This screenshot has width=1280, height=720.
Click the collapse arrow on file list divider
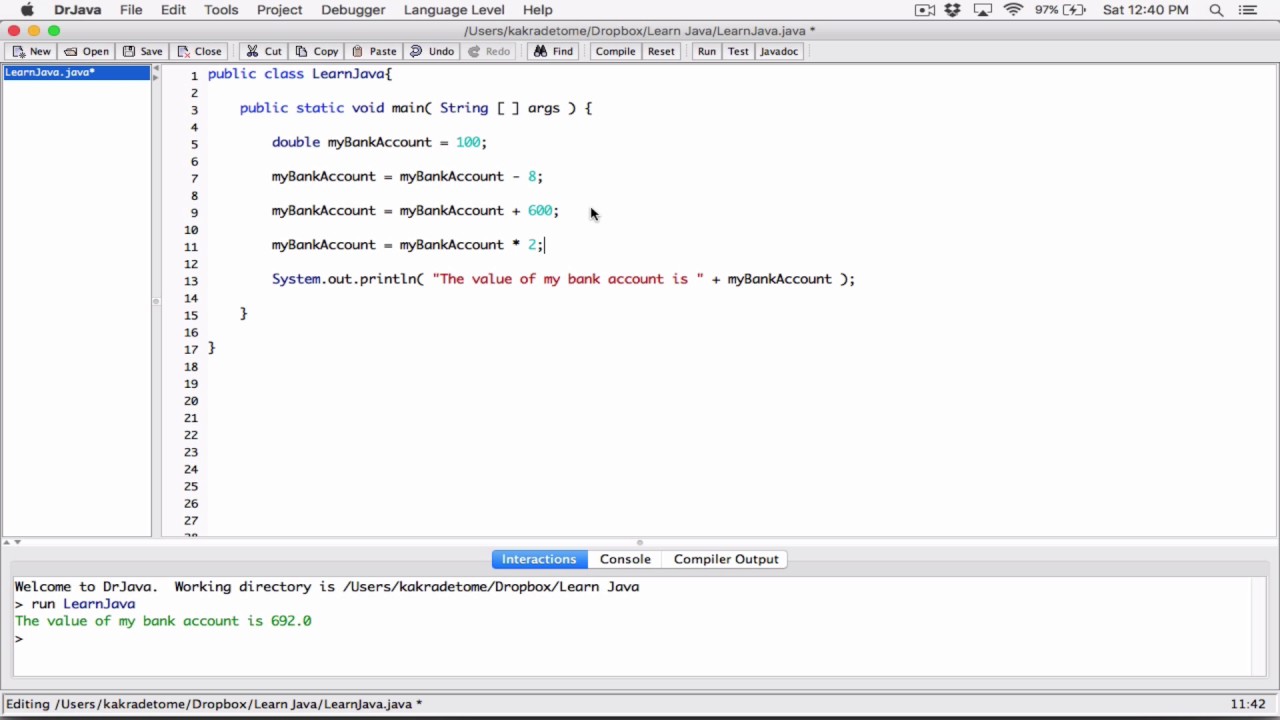click(155, 68)
